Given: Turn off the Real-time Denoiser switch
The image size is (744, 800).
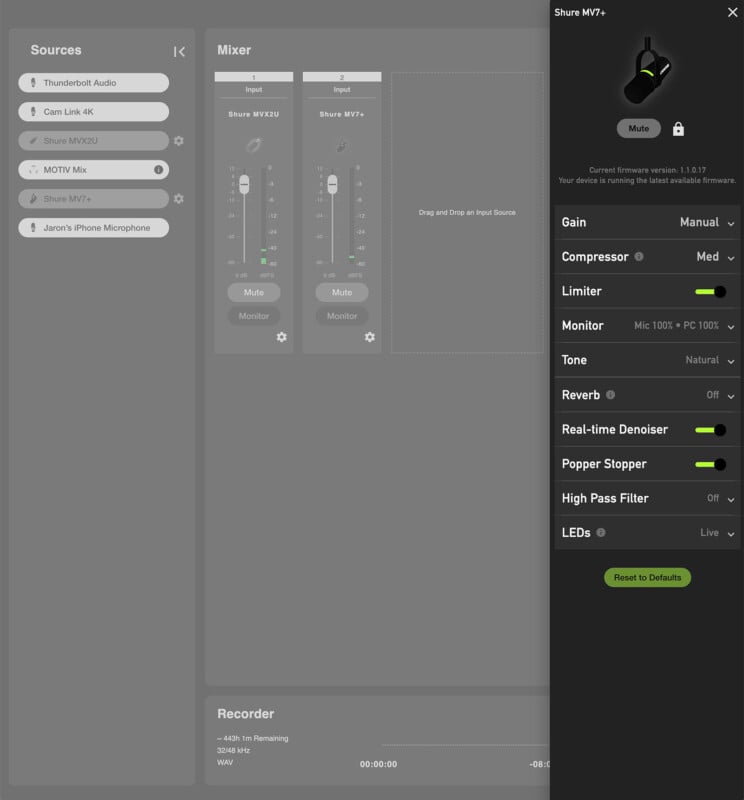Looking at the screenshot, I should pos(710,430).
